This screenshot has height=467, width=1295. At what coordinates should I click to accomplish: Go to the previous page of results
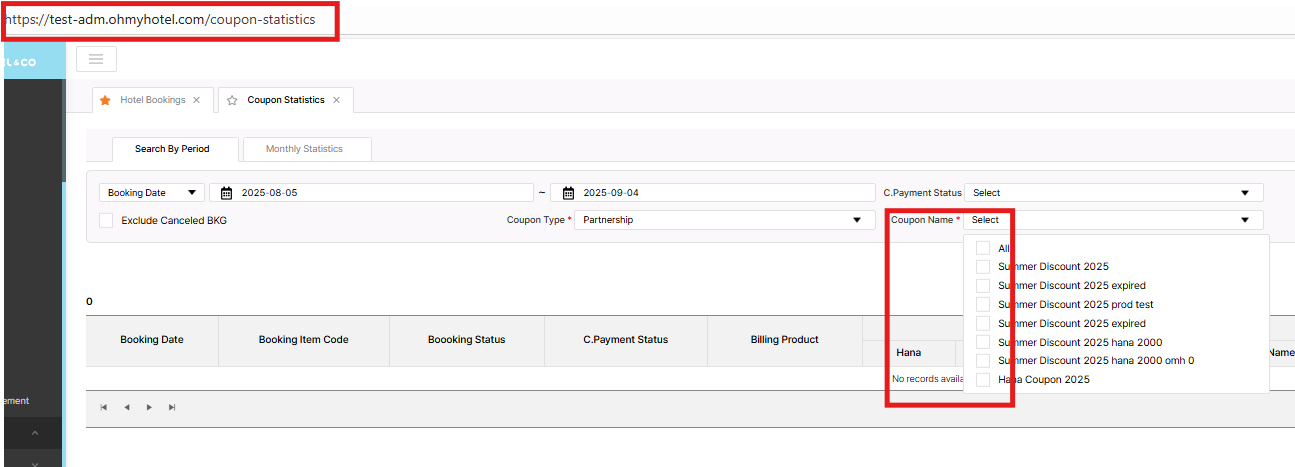(x=126, y=407)
